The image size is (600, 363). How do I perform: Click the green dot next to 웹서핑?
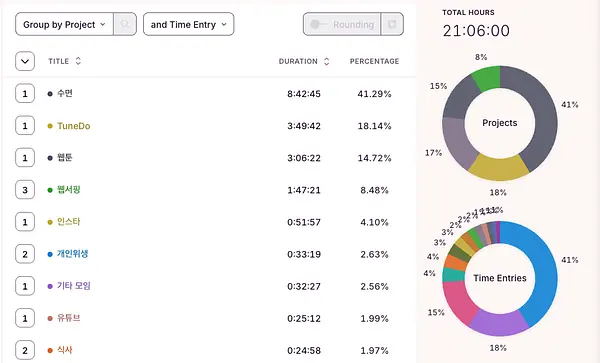click(50, 190)
